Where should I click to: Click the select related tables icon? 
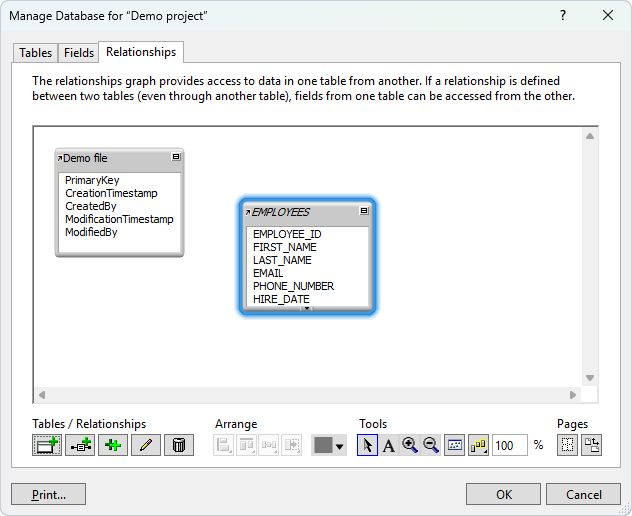(478, 445)
